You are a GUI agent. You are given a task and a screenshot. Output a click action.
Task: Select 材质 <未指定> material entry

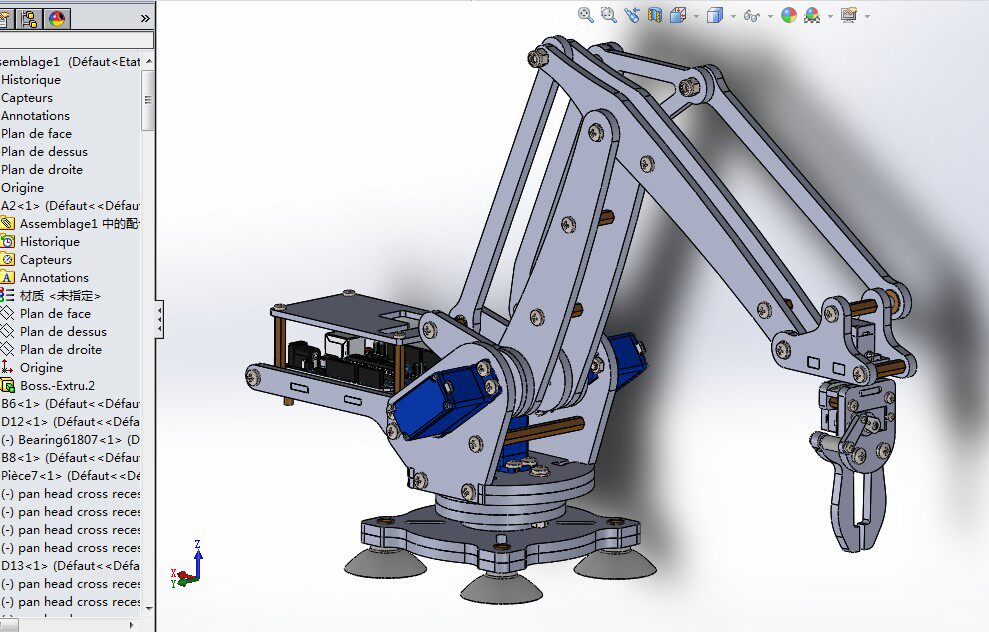tap(60, 295)
